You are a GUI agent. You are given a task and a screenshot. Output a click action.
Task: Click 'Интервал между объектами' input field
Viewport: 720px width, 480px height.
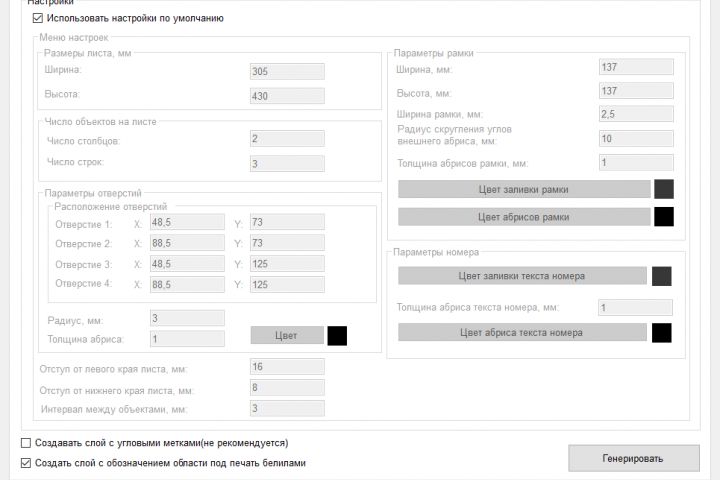click(x=287, y=408)
